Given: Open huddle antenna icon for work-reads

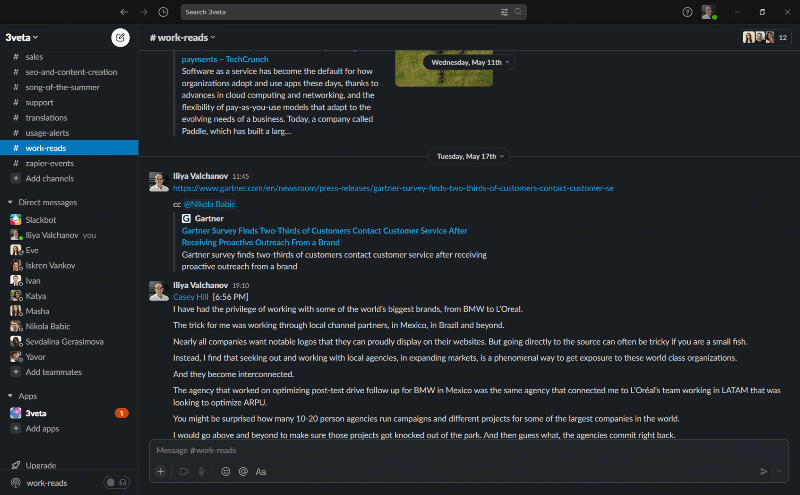Looking at the screenshot, I should [x=16, y=483].
